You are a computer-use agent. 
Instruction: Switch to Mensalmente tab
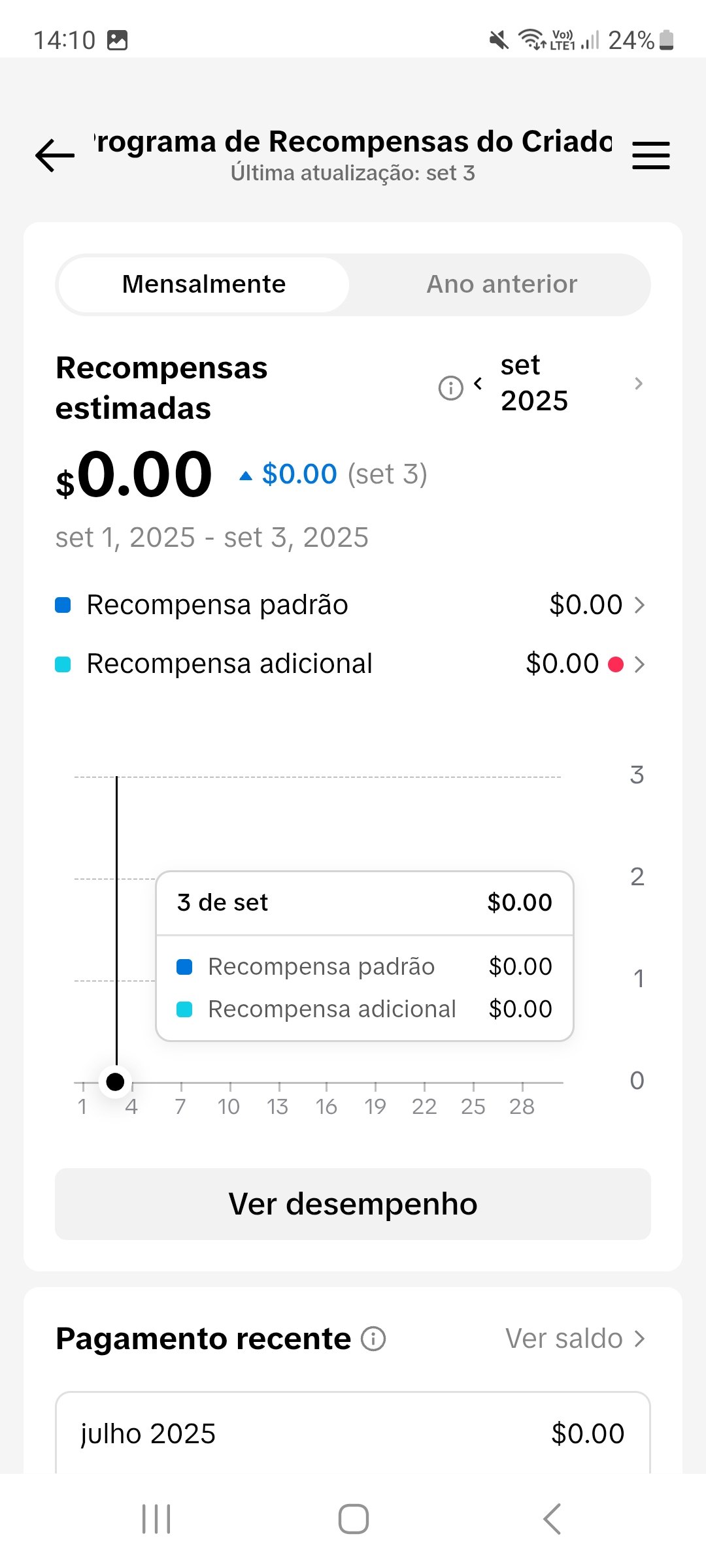tap(204, 284)
